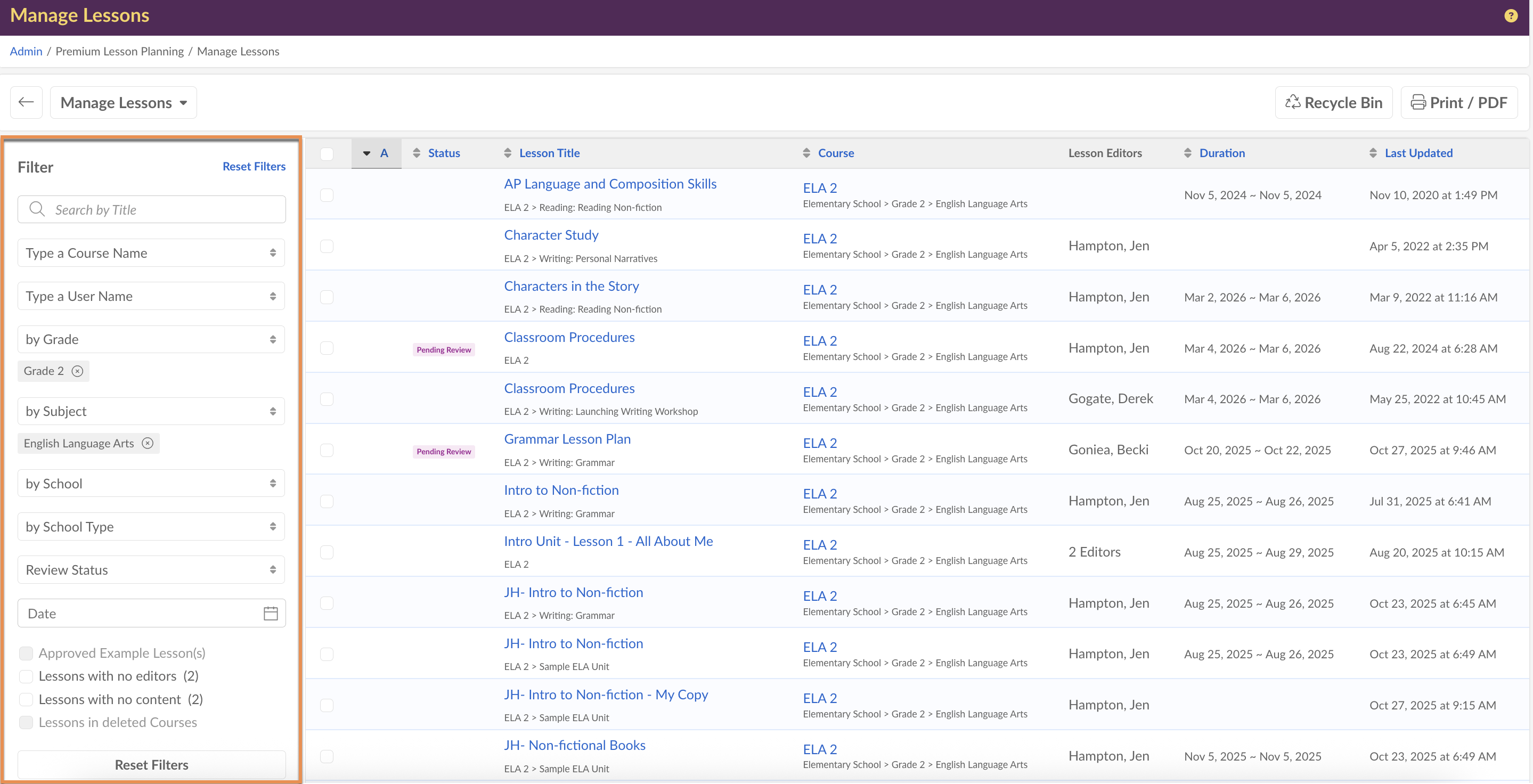Image resolution: width=1533 pixels, height=784 pixels.
Task: Click the Reset Filters bottom button
Action: pyautogui.click(x=151, y=764)
